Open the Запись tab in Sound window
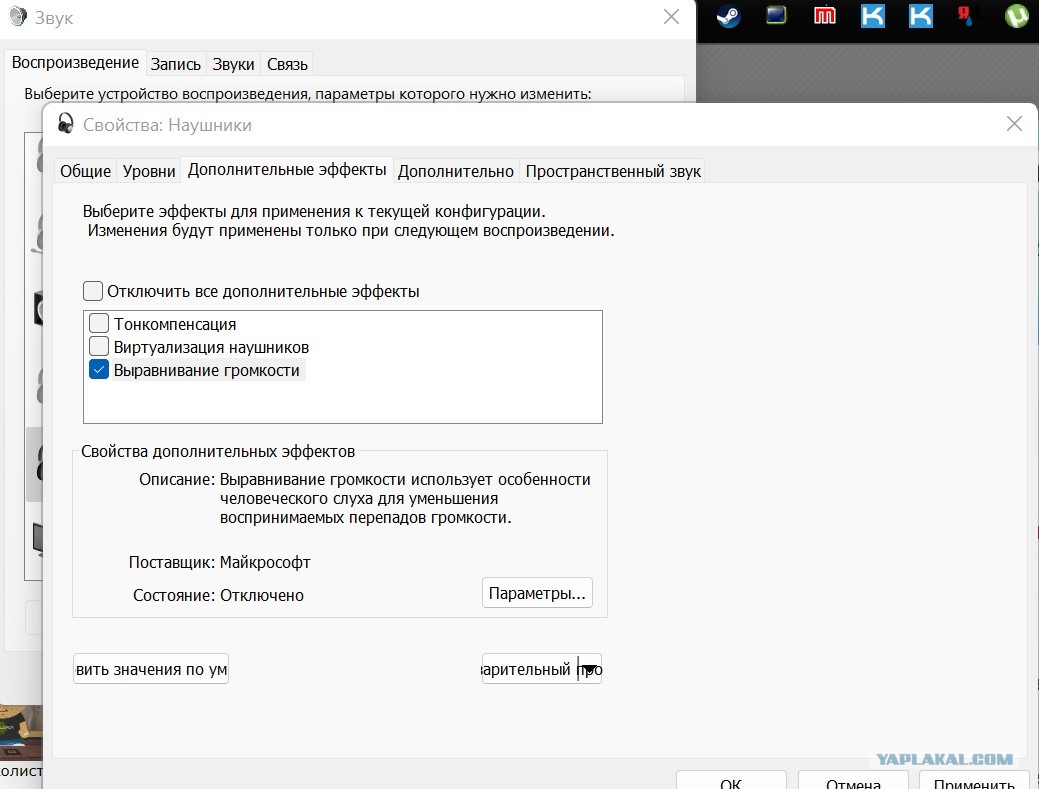 176,64
